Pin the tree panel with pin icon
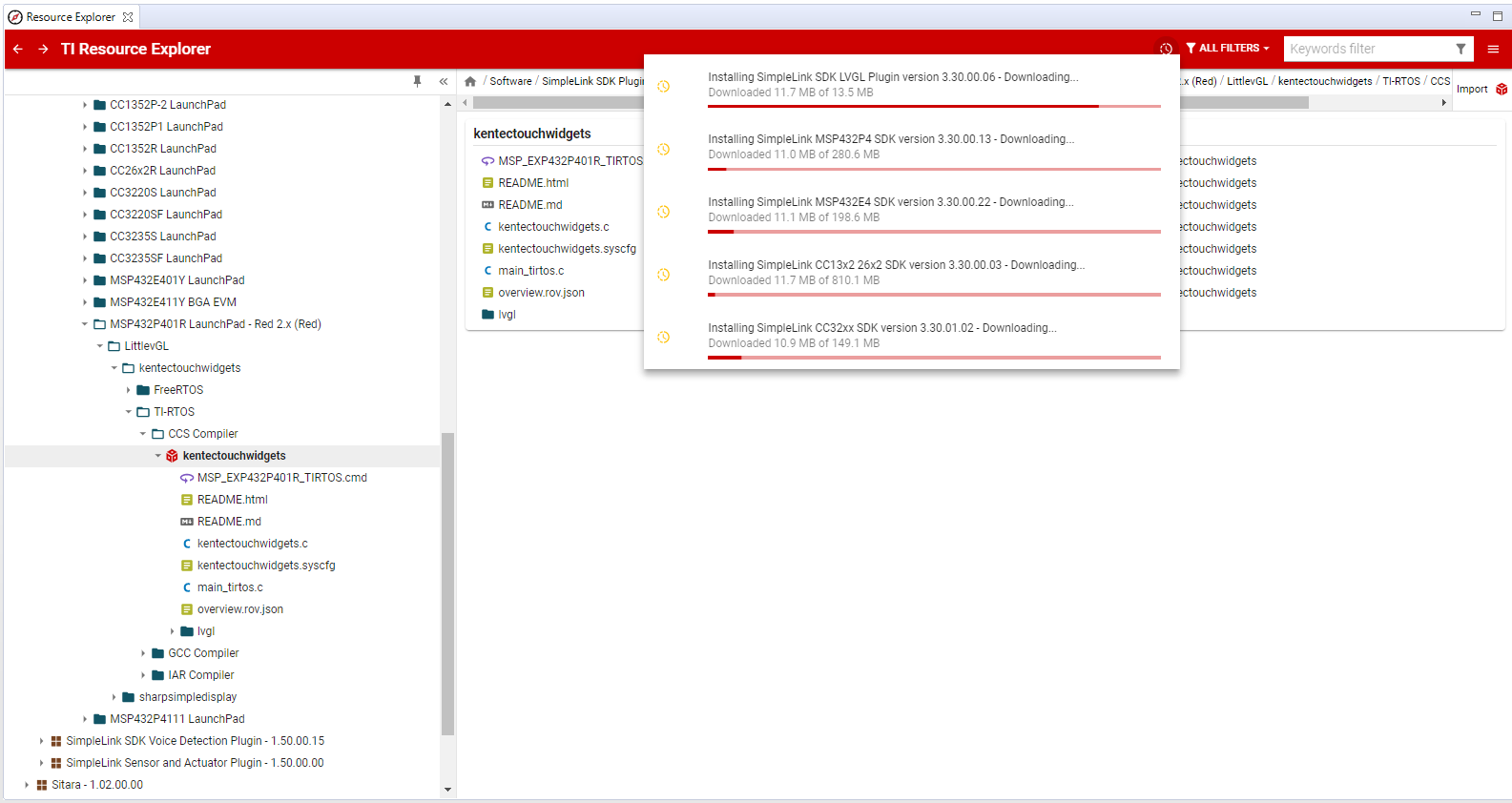This screenshot has width=1512, height=803. [x=417, y=81]
